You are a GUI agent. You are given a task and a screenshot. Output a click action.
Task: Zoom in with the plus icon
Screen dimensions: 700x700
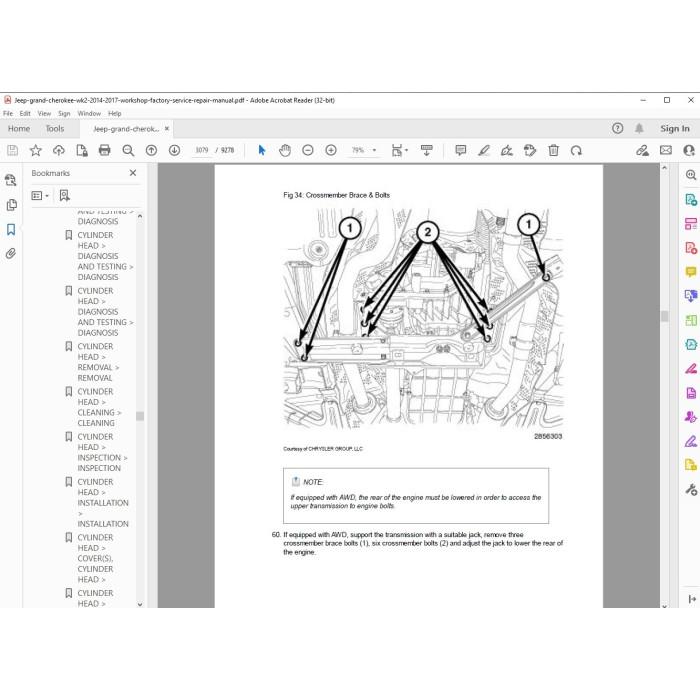pyautogui.click(x=331, y=150)
